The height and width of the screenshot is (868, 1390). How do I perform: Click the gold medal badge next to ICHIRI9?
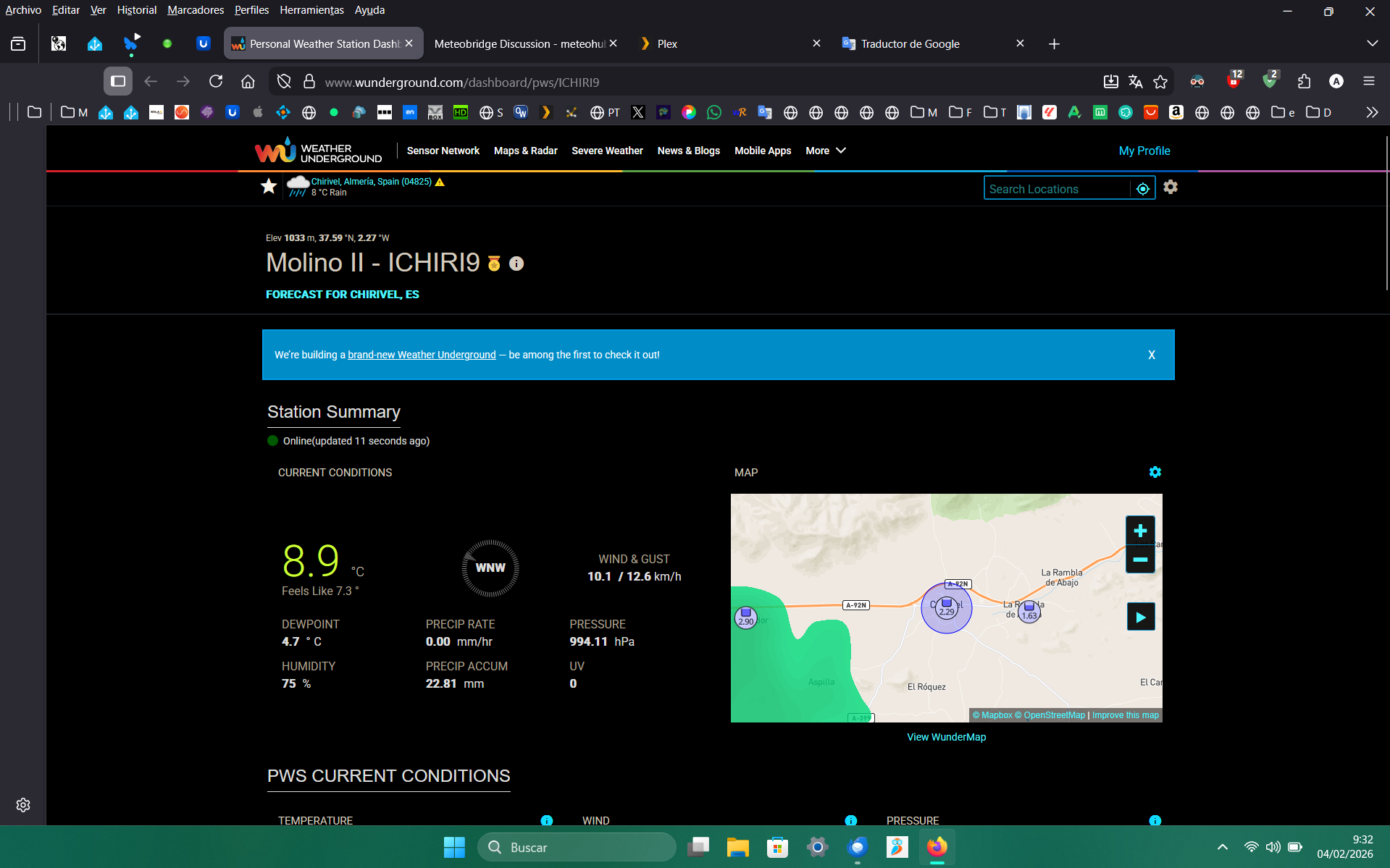(x=494, y=264)
